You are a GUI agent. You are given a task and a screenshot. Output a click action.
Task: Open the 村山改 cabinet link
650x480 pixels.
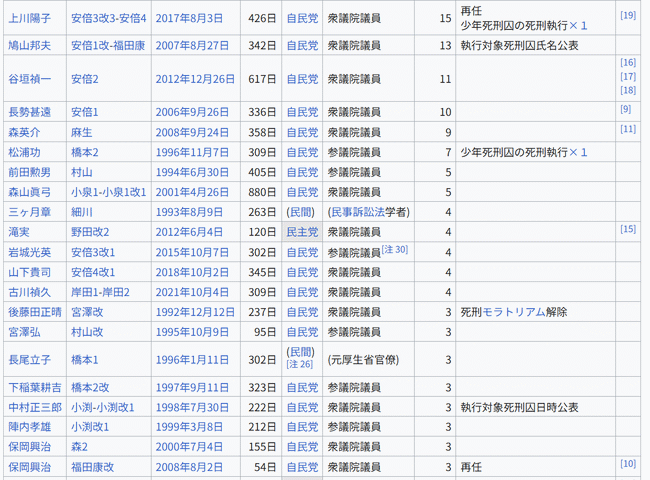click(87, 332)
